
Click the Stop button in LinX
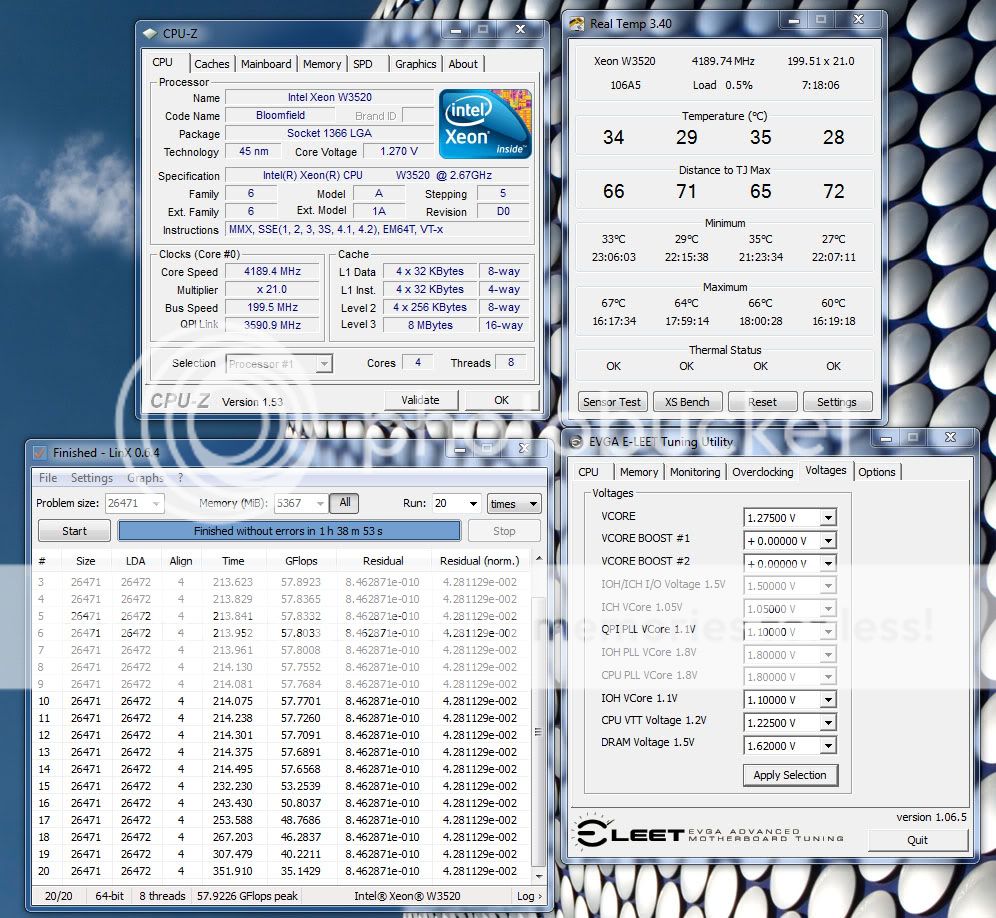tap(504, 531)
